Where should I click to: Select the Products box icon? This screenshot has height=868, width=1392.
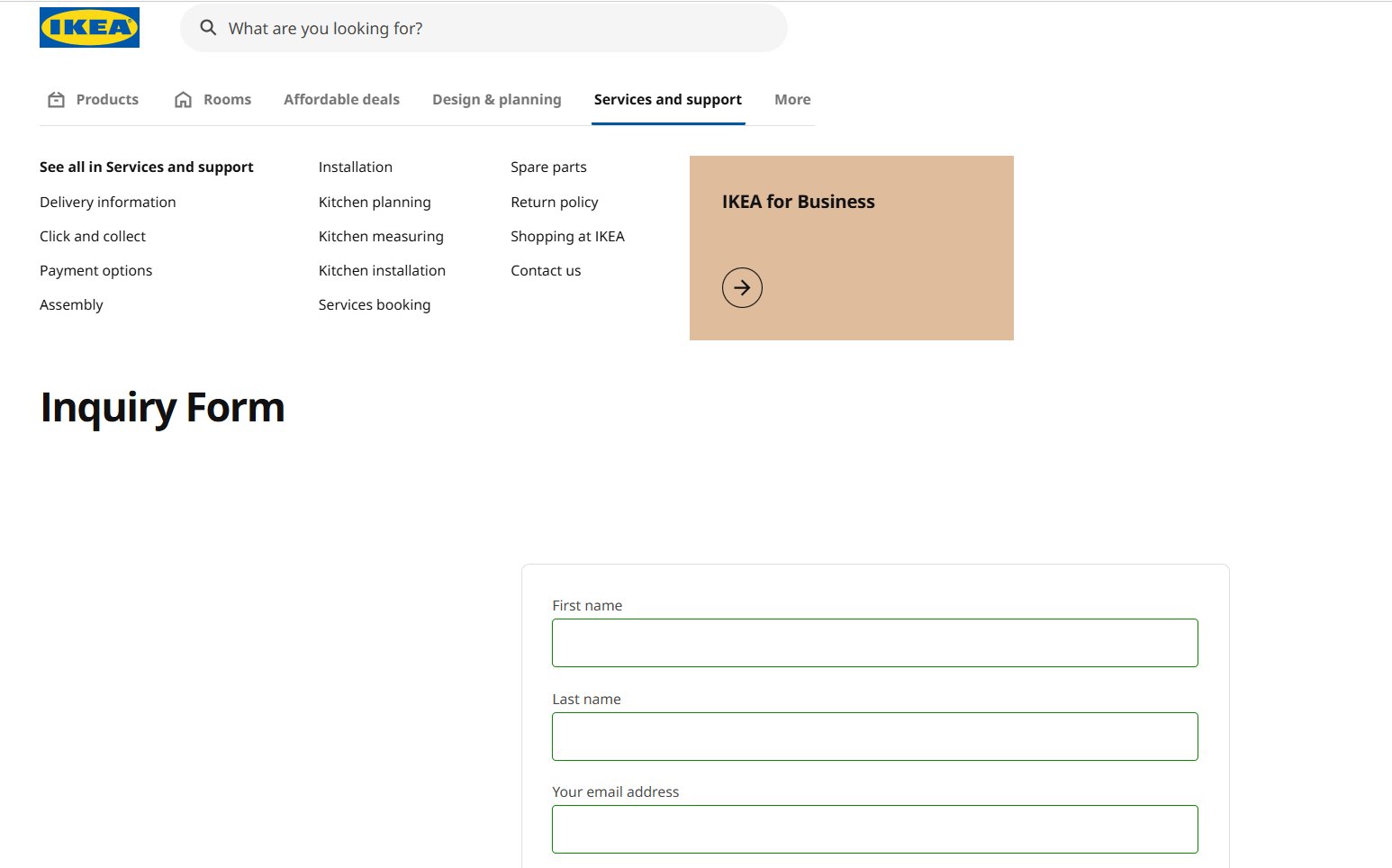pyautogui.click(x=56, y=99)
